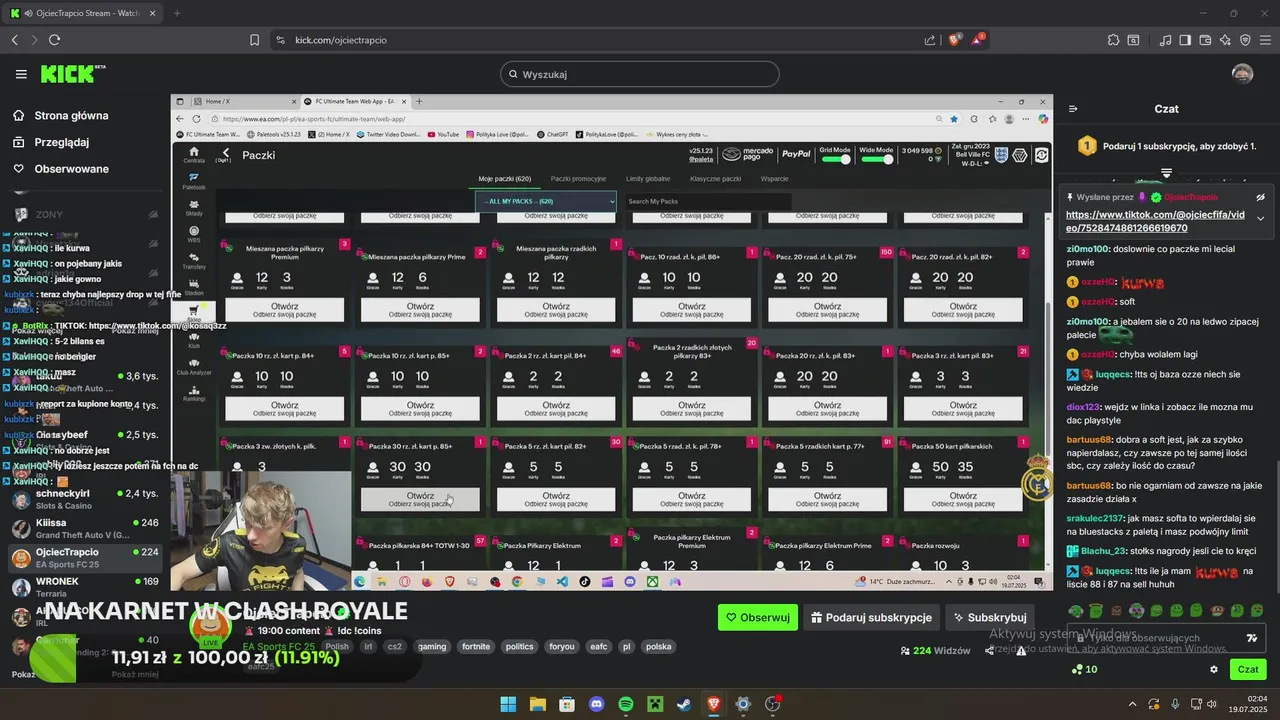1280x720 pixels.
Task: Open the Brave VPN shield icon
Action: point(1245,40)
